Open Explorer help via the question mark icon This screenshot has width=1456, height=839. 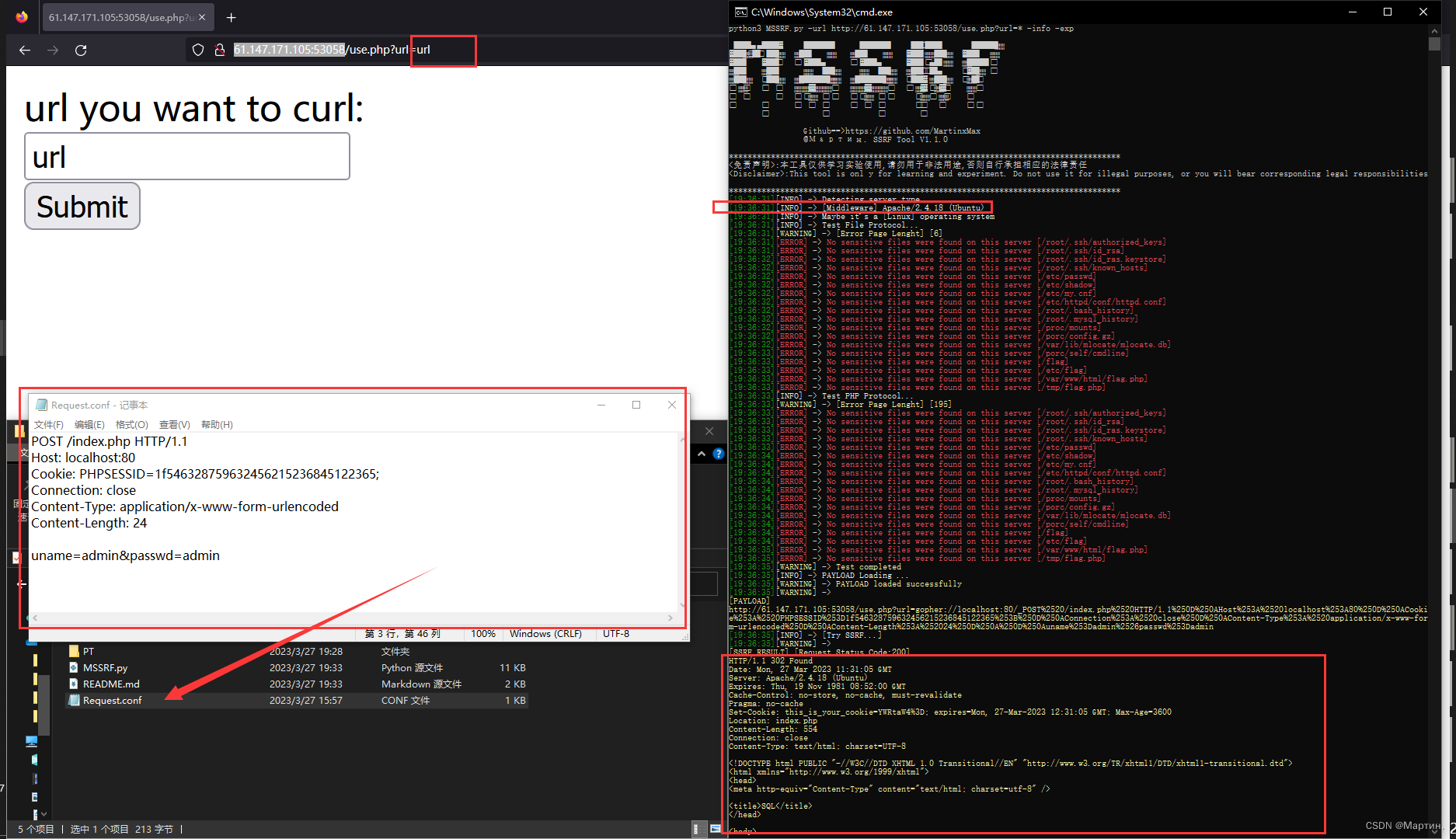pos(718,454)
